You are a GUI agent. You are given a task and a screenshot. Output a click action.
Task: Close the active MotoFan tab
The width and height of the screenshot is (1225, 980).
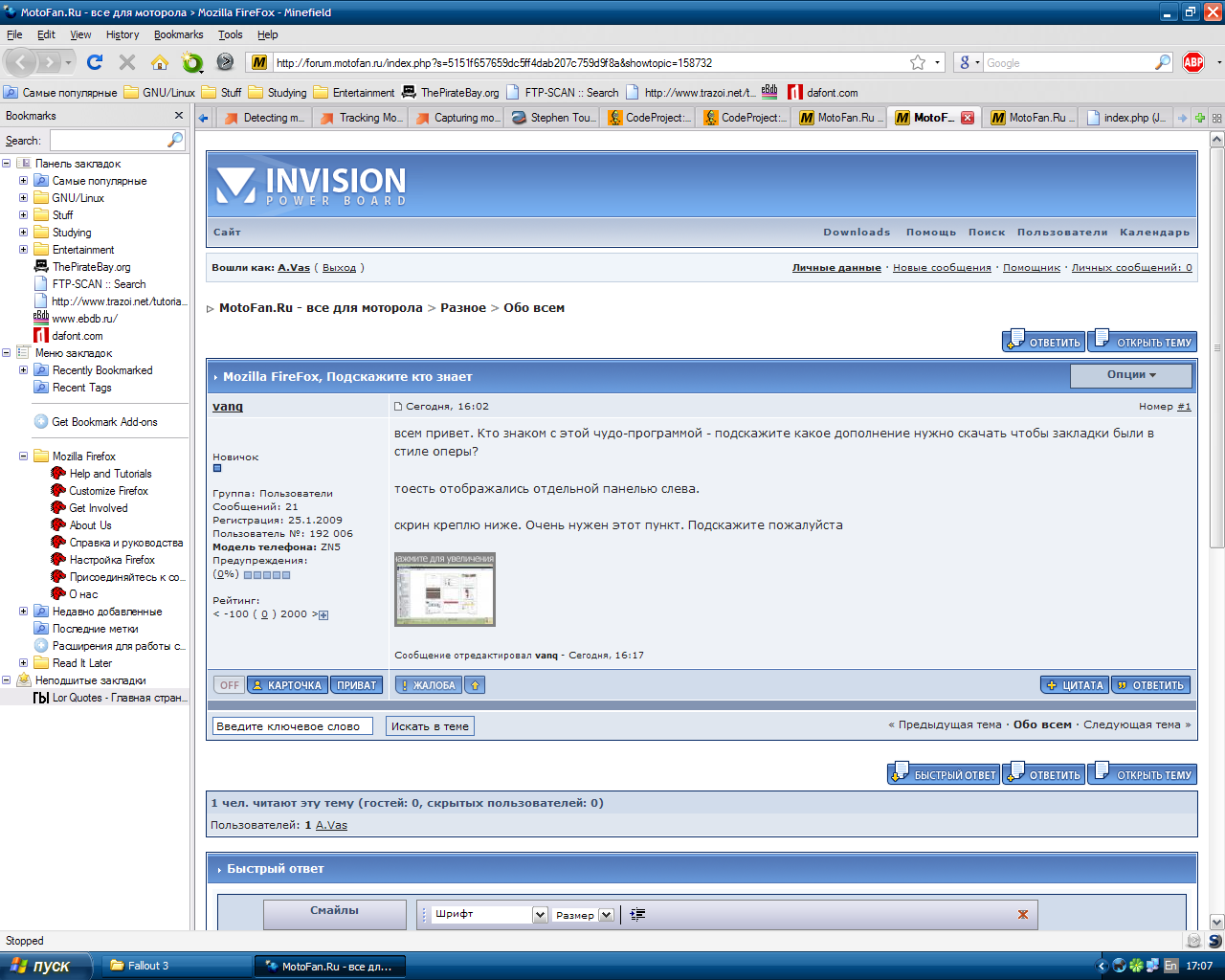968,118
